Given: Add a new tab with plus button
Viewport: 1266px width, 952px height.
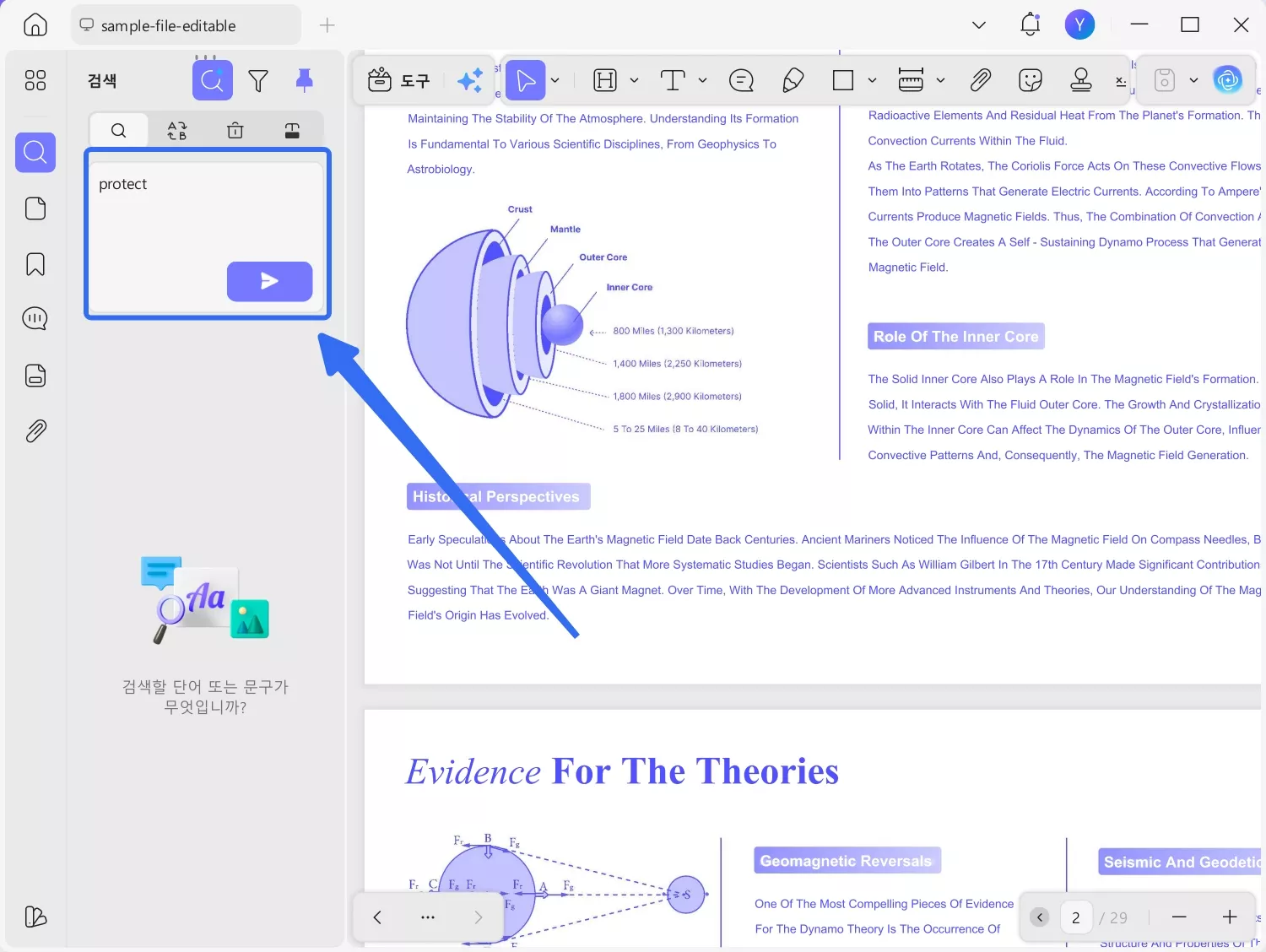Looking at the screenshot, I should click(x=327, y=25).
